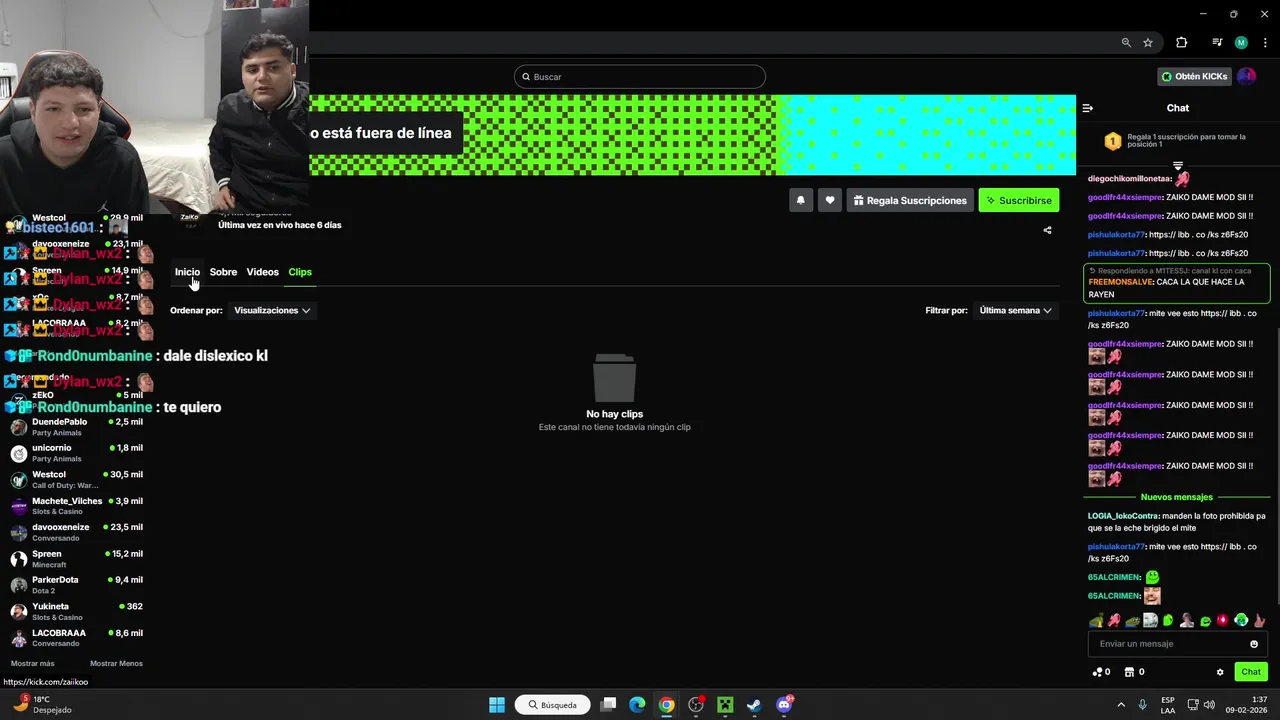Click the Suscribirse button

click(x=1019, y=200)
